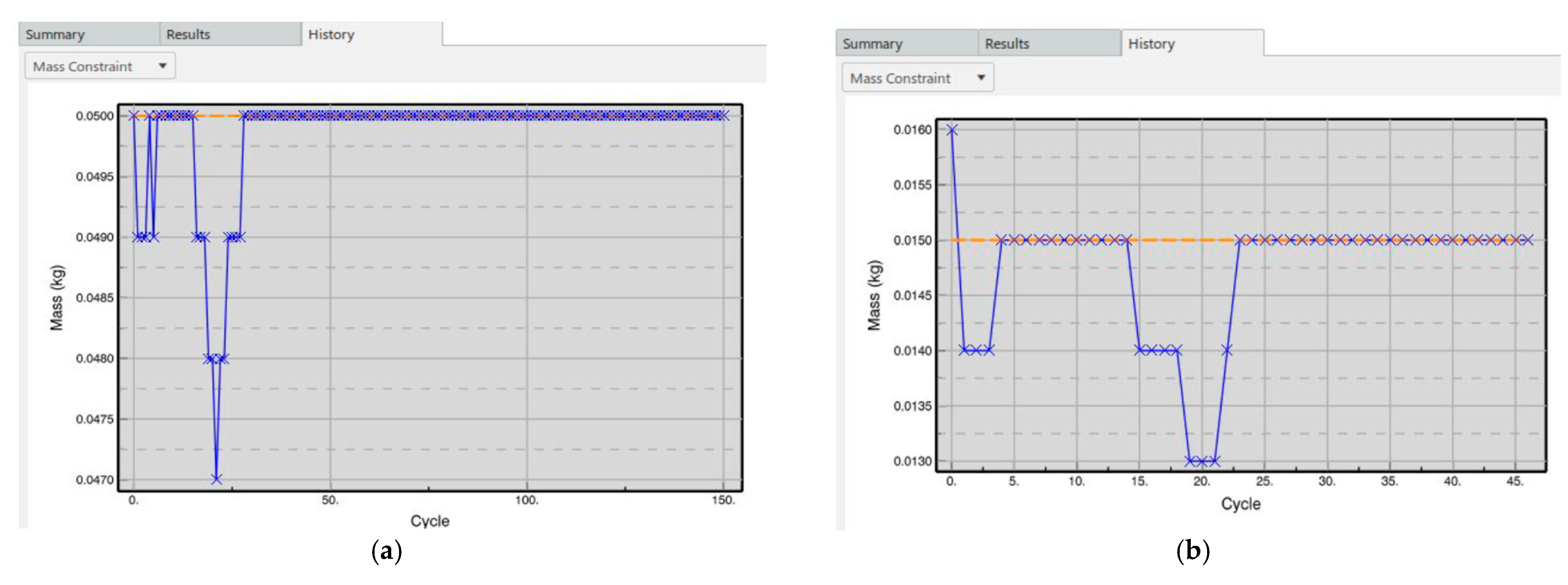Click the Cycle axis label of chart (a)
Viewport: 1568px width, 585px height.
coord(430,521)
